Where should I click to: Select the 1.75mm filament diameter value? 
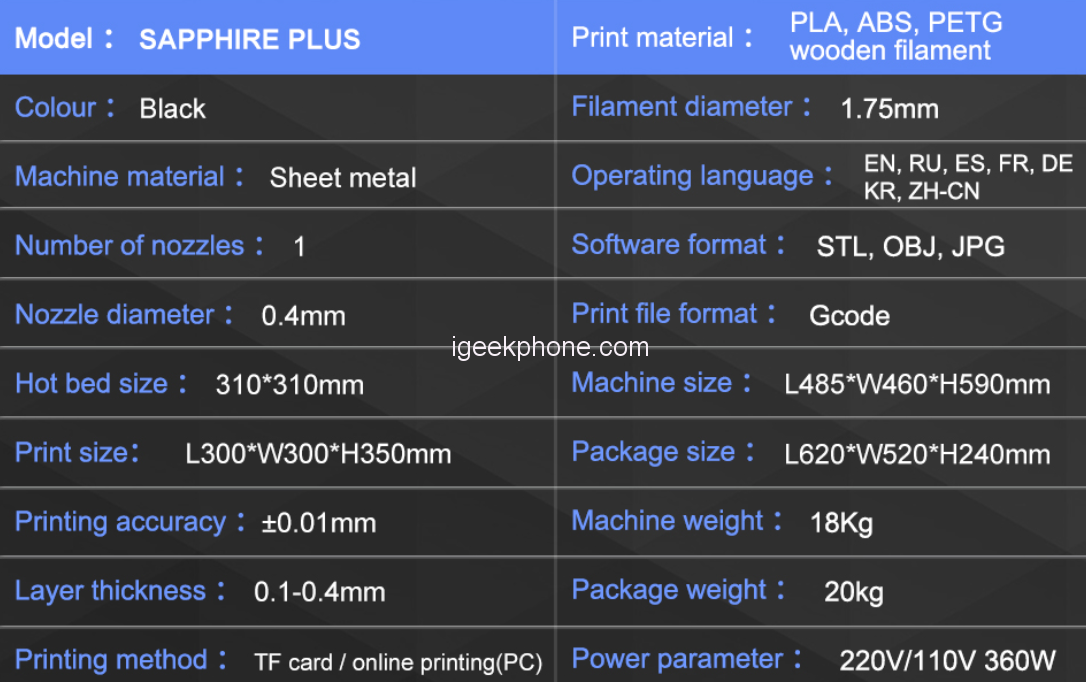pos(889,109)
